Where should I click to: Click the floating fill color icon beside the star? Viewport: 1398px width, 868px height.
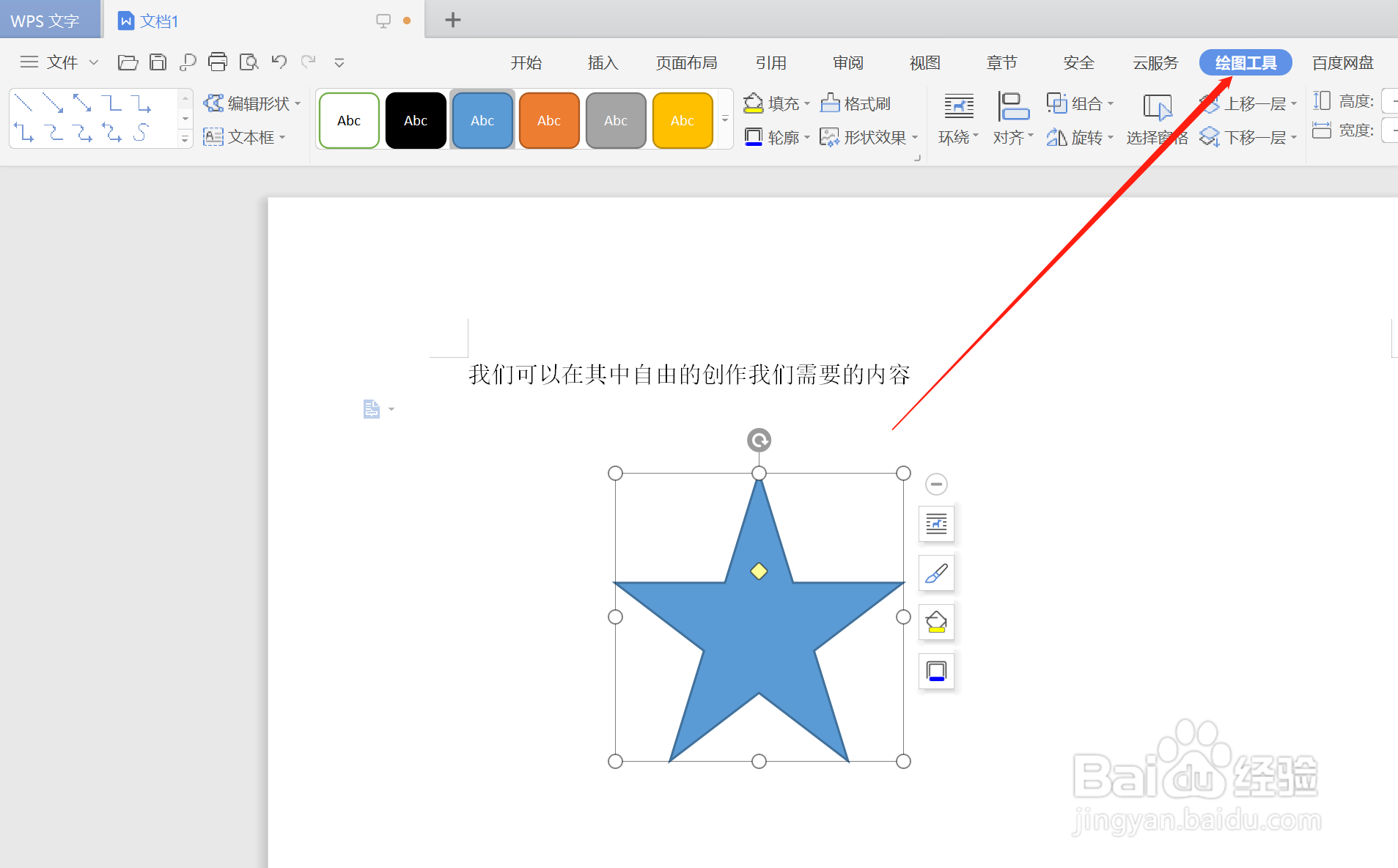(936, 622)
